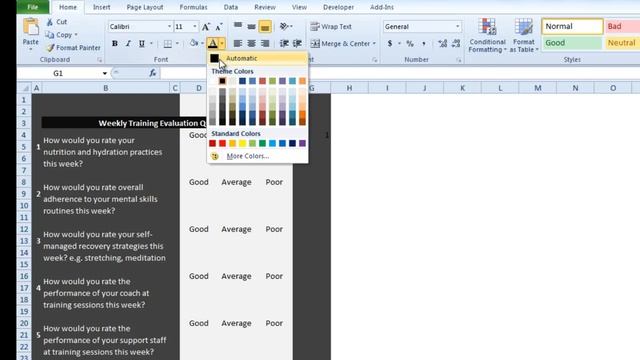Click the Insert Function fx icon
Image resolution: width=640 pixels, height=360 pixels.
pos(153,73)
